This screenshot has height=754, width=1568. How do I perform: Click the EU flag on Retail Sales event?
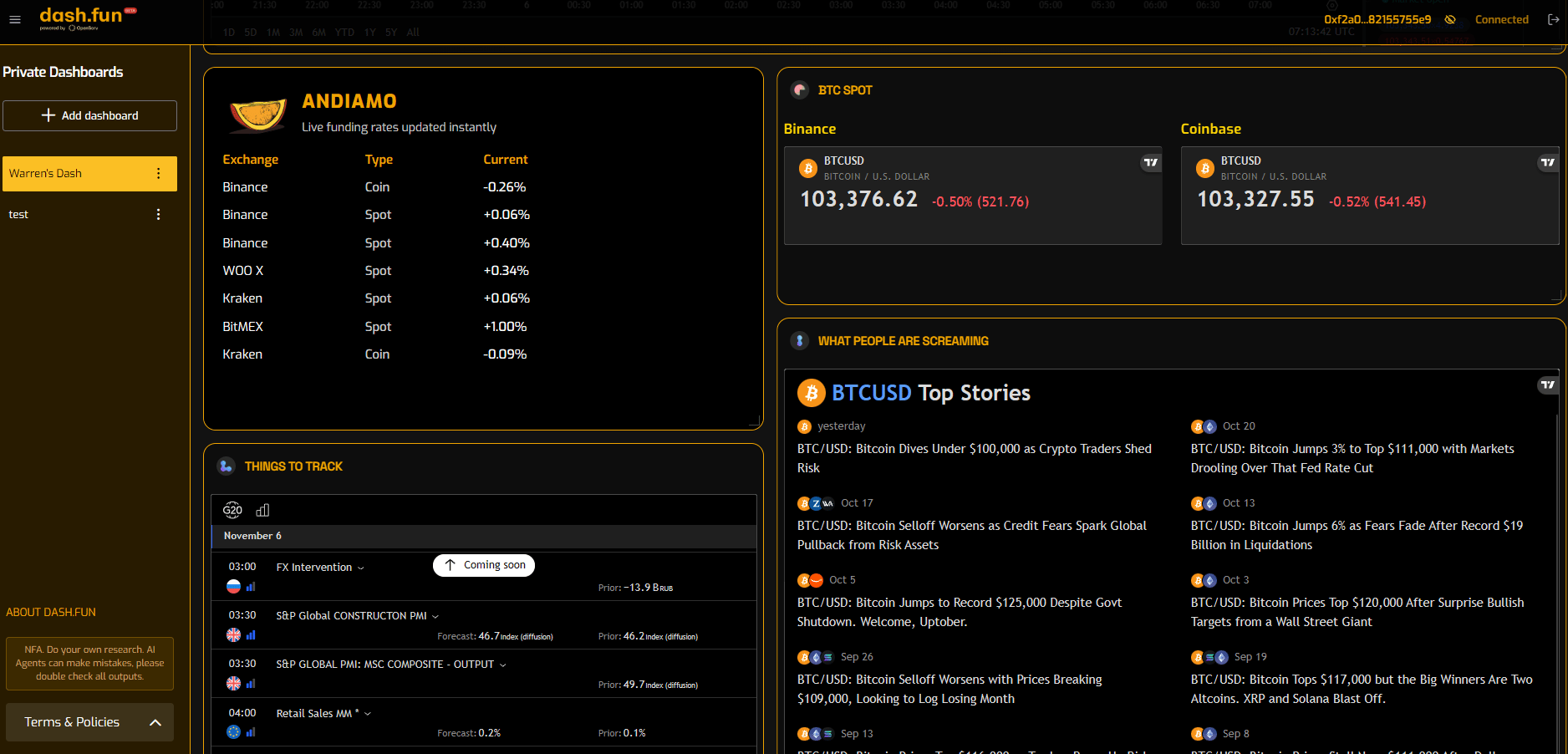coord(234,732)
